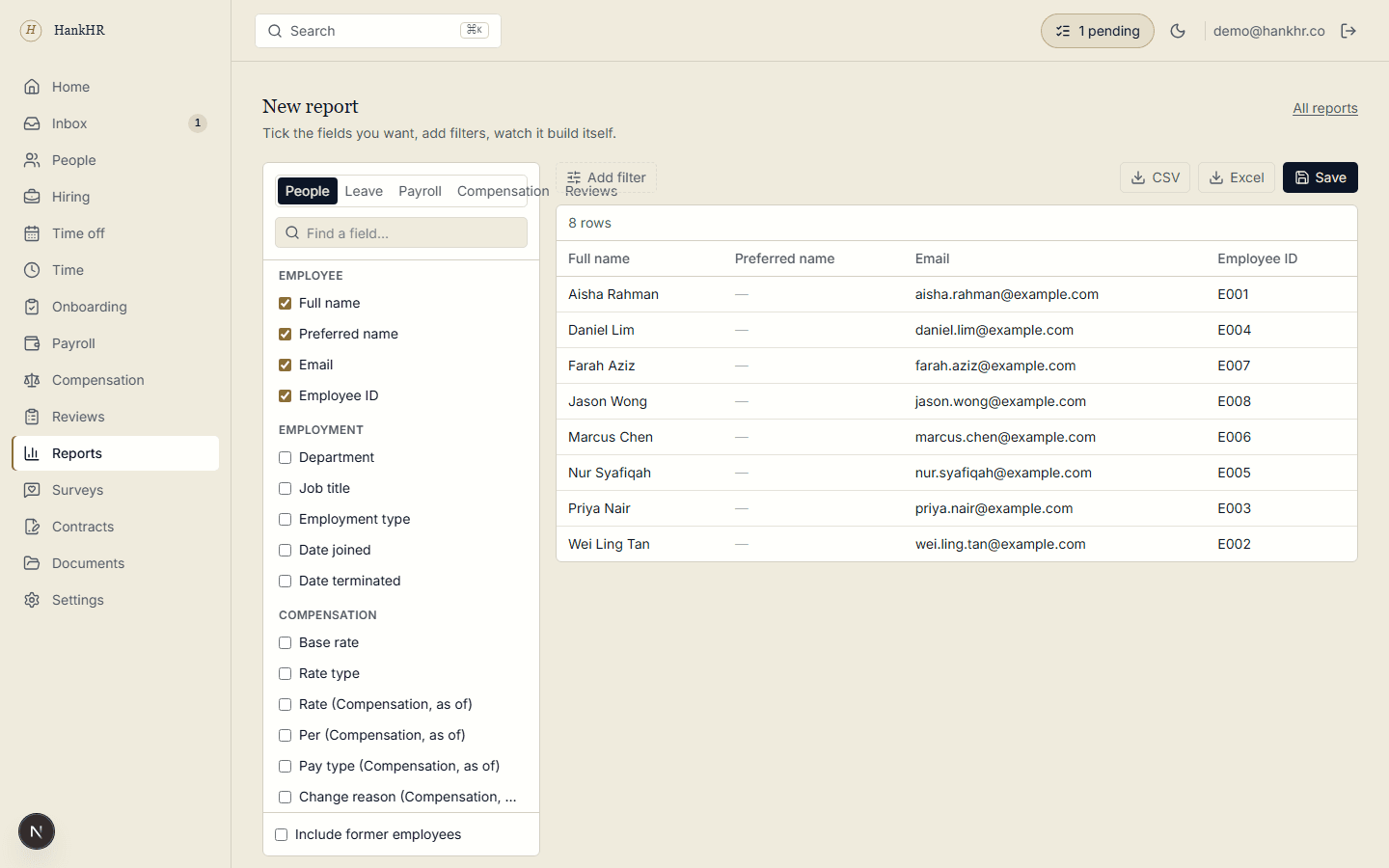Click daniel.lim@example.com email cell
Viewport: 1389px width, 868px height.
pos(994,330)
